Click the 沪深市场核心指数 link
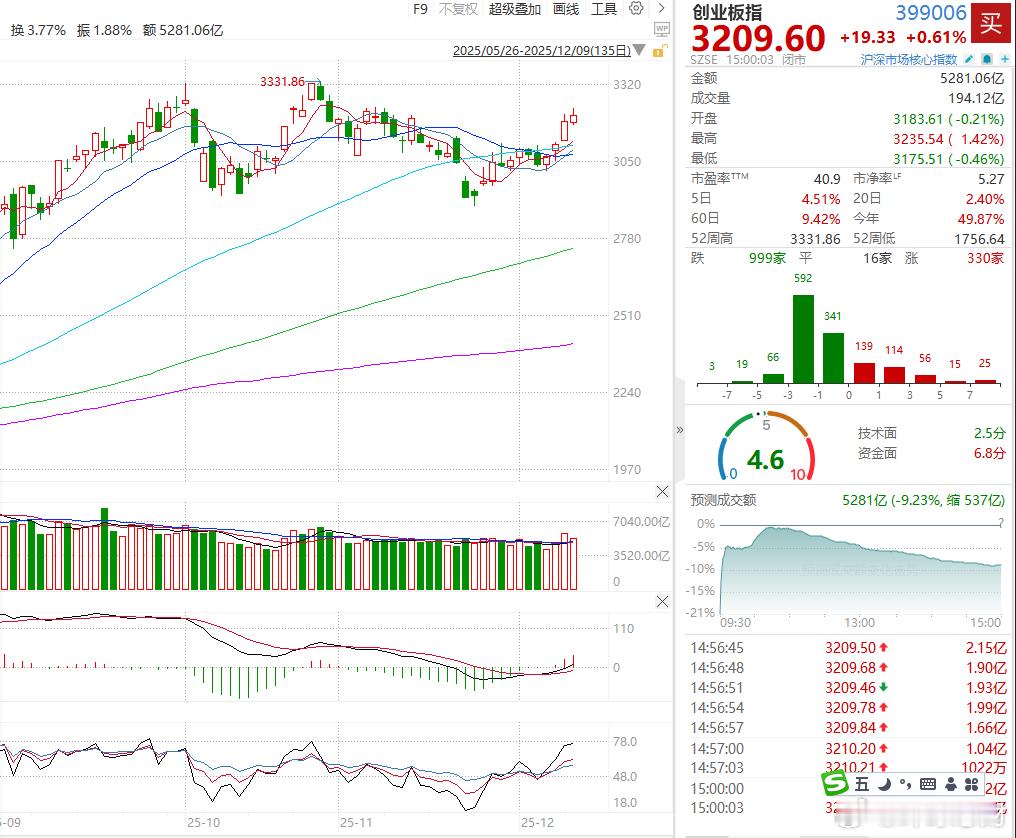Screen dimensions: 1016x838 tap(908, 60)
